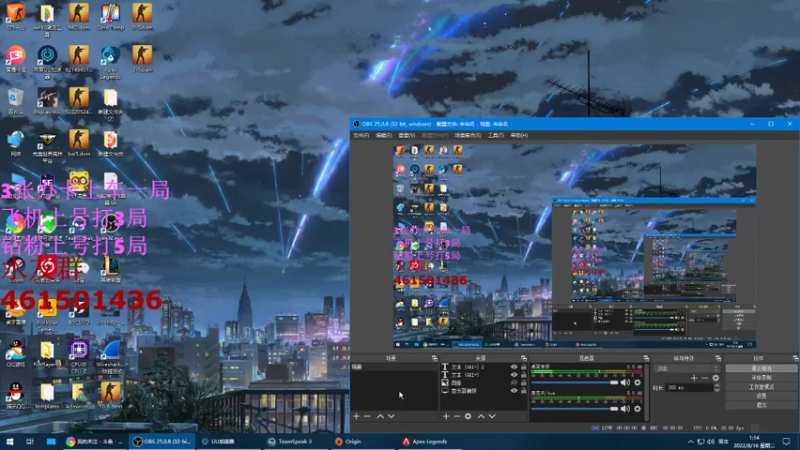Remove the selected scene with the minus icon
Screen dimensions: 800x450
367,416
